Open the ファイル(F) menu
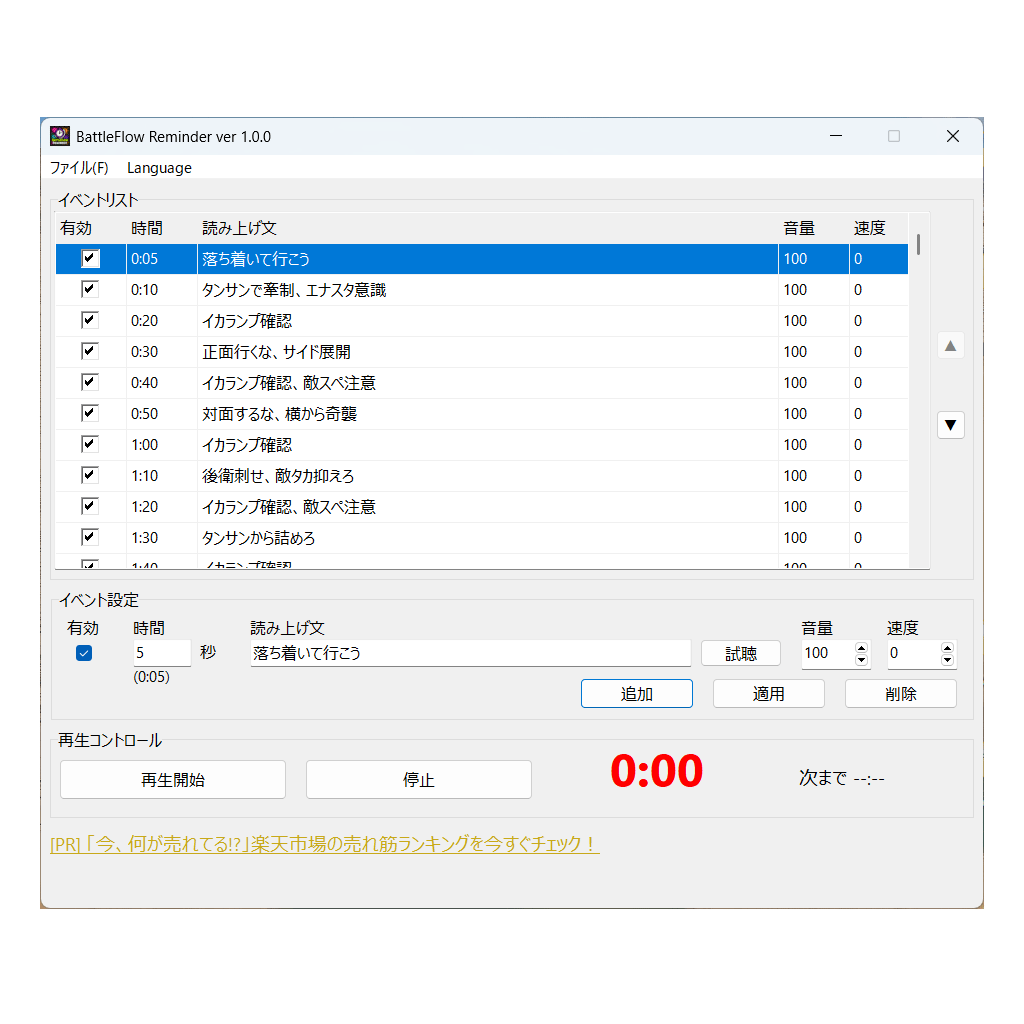The width and height of the screenshot is (1024, 1024). [x=79, y=168]
